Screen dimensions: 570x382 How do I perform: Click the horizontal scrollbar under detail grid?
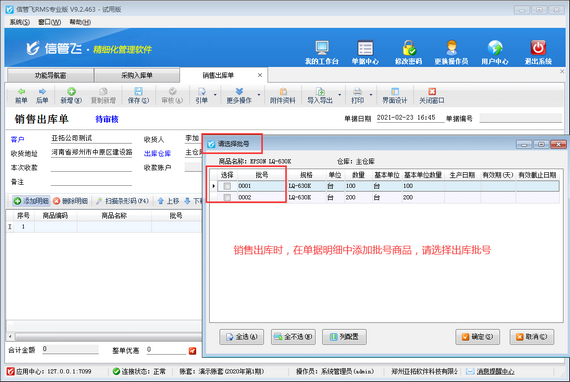(105, 336)
